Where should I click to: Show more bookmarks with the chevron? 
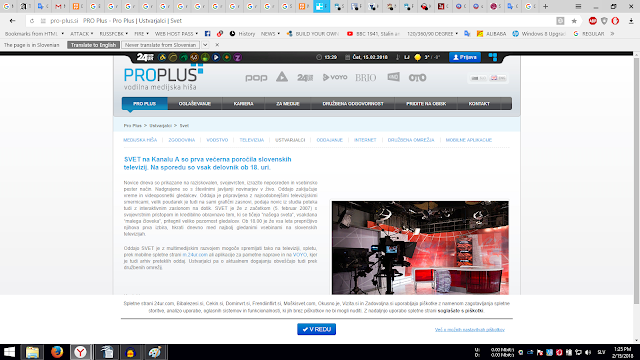612,34
